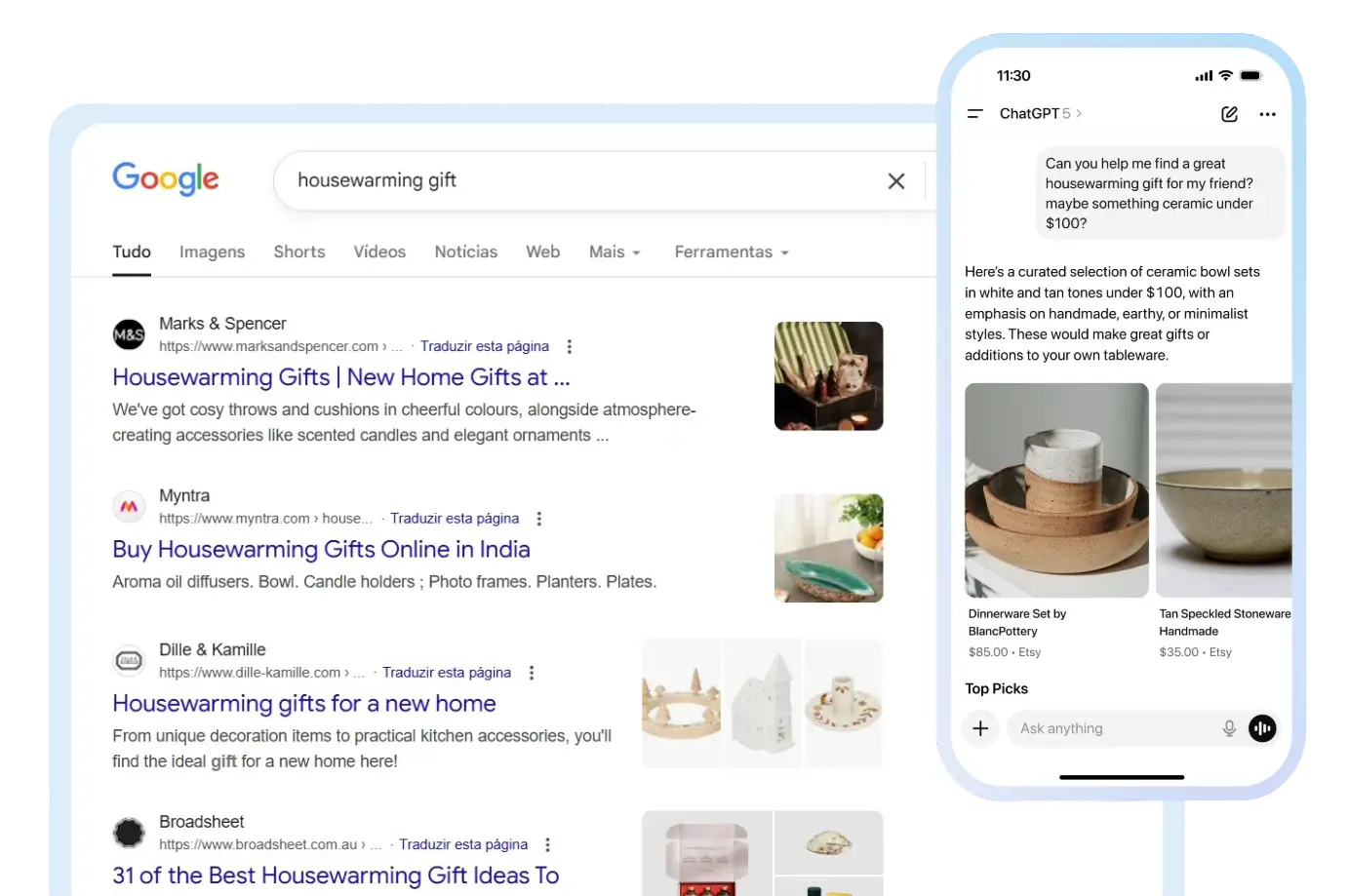The image size is (1350, 896).
Task: Clear the search query using the X icon
Action: click(x=895, y=180)
